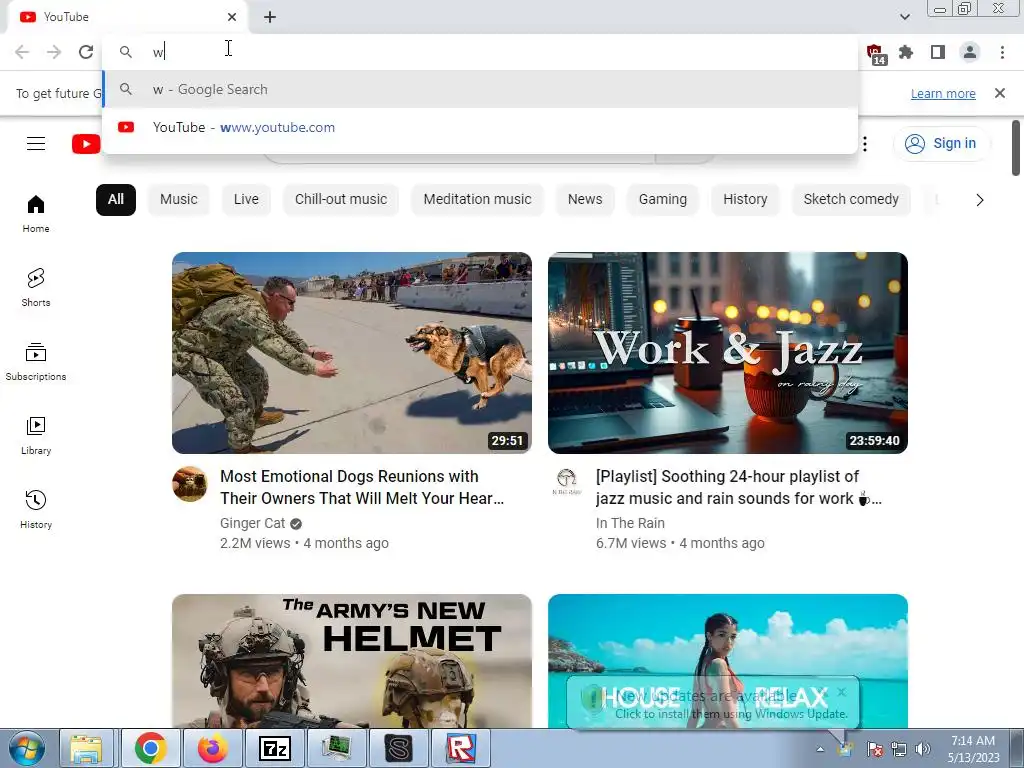Click the browser forward arrow
Screen dimensions: 1024x768
pos(54,52)
